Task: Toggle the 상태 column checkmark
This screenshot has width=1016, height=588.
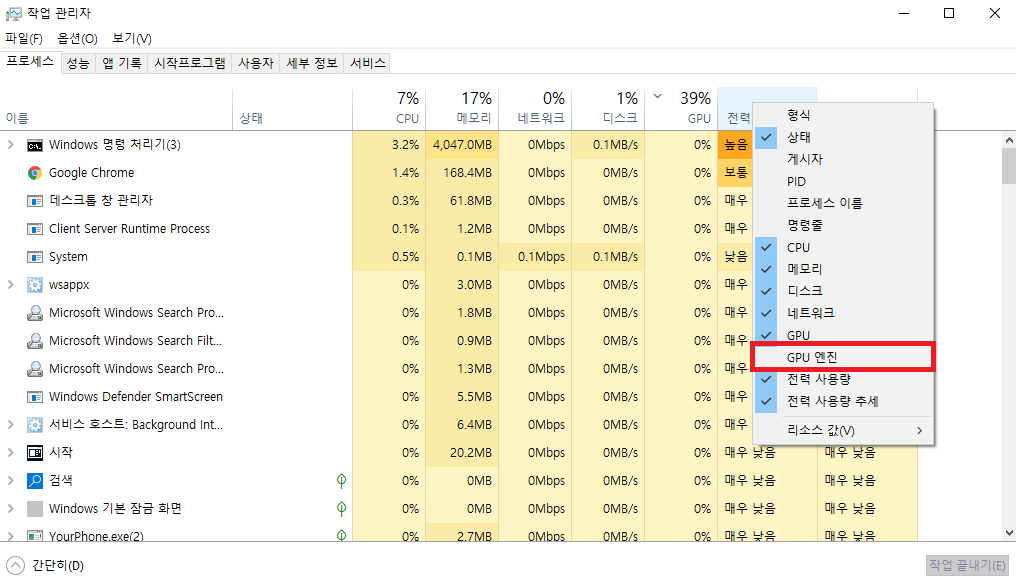Action: click(766, 137)
